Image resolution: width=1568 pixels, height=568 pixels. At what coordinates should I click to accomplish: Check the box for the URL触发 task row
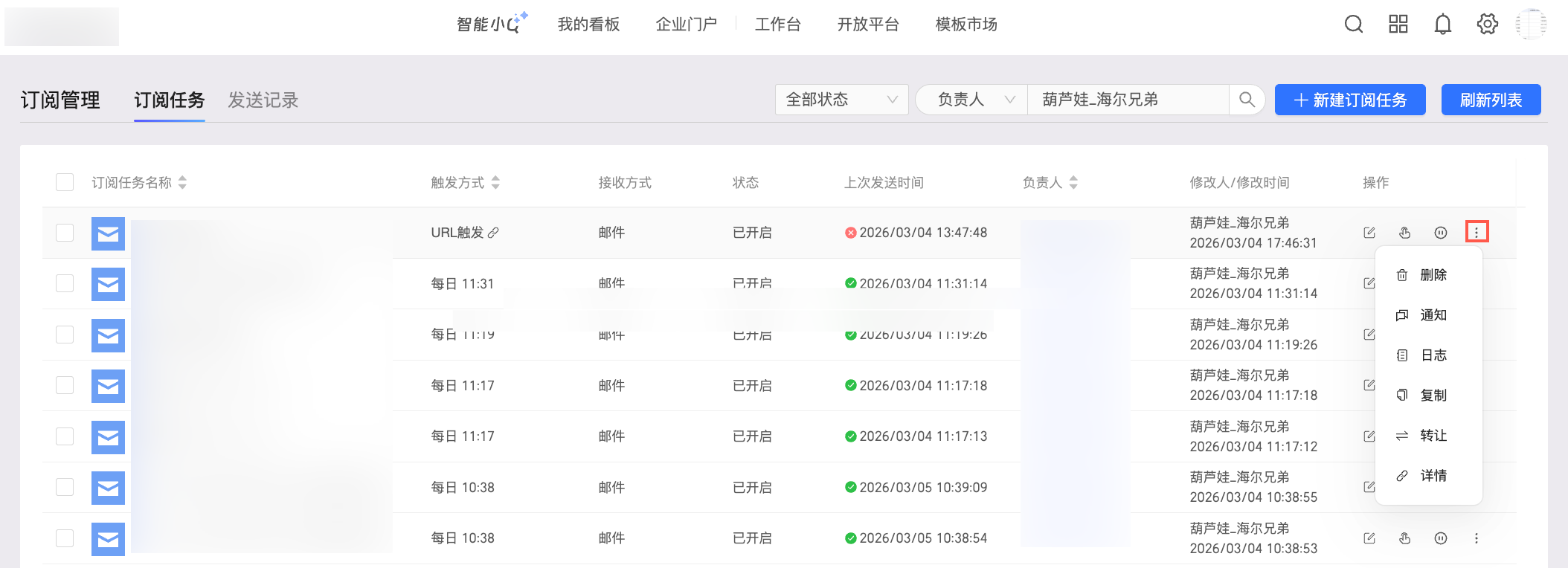tap(65, 233)
